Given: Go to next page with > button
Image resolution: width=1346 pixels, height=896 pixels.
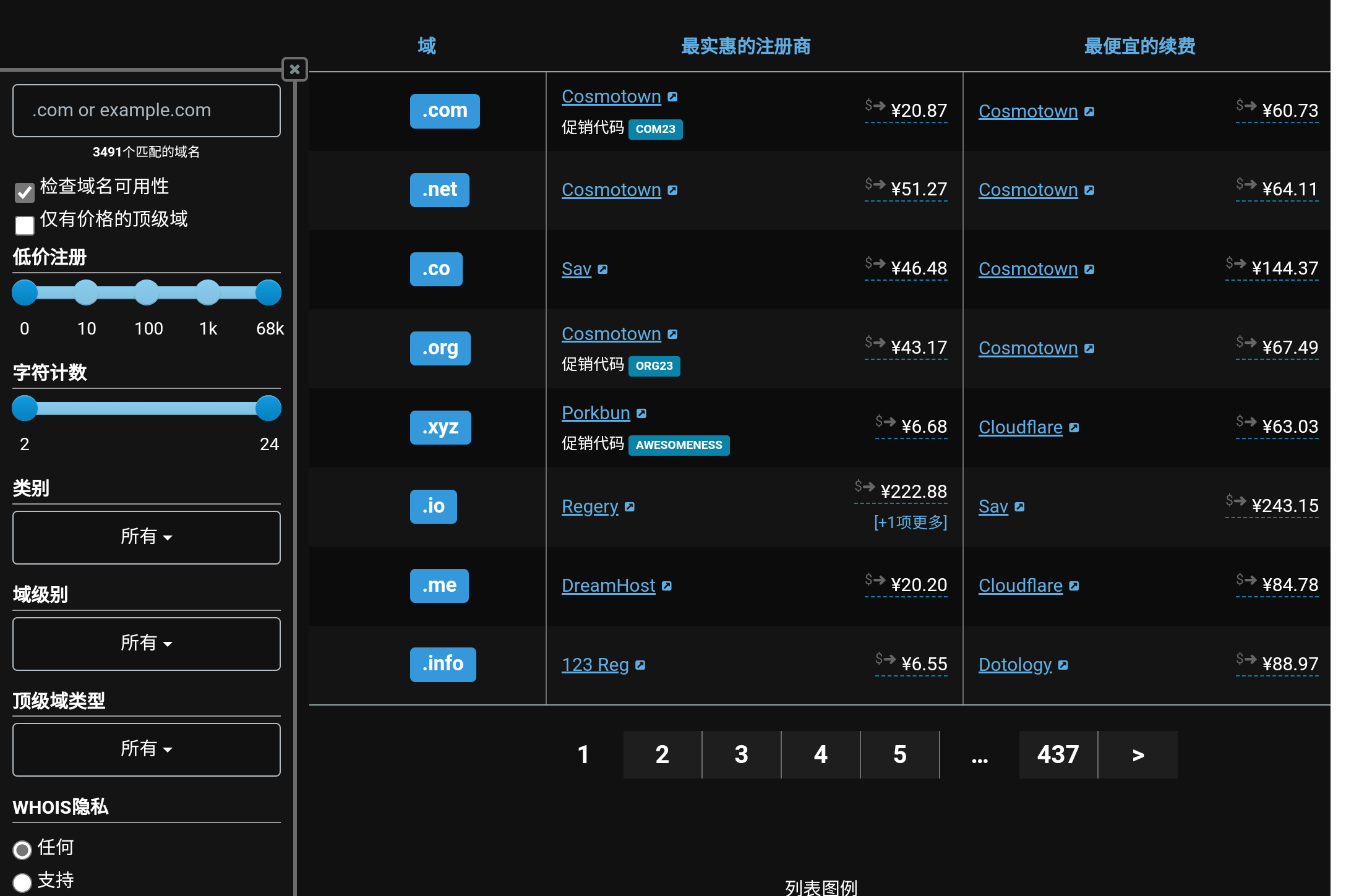Looking at the screenshot, I should point(1138,754).
